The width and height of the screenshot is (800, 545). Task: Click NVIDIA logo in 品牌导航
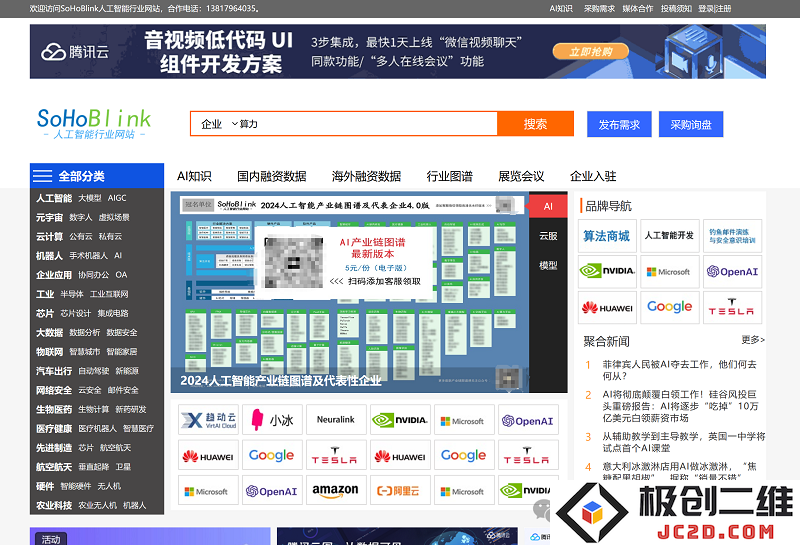(607, 271)
